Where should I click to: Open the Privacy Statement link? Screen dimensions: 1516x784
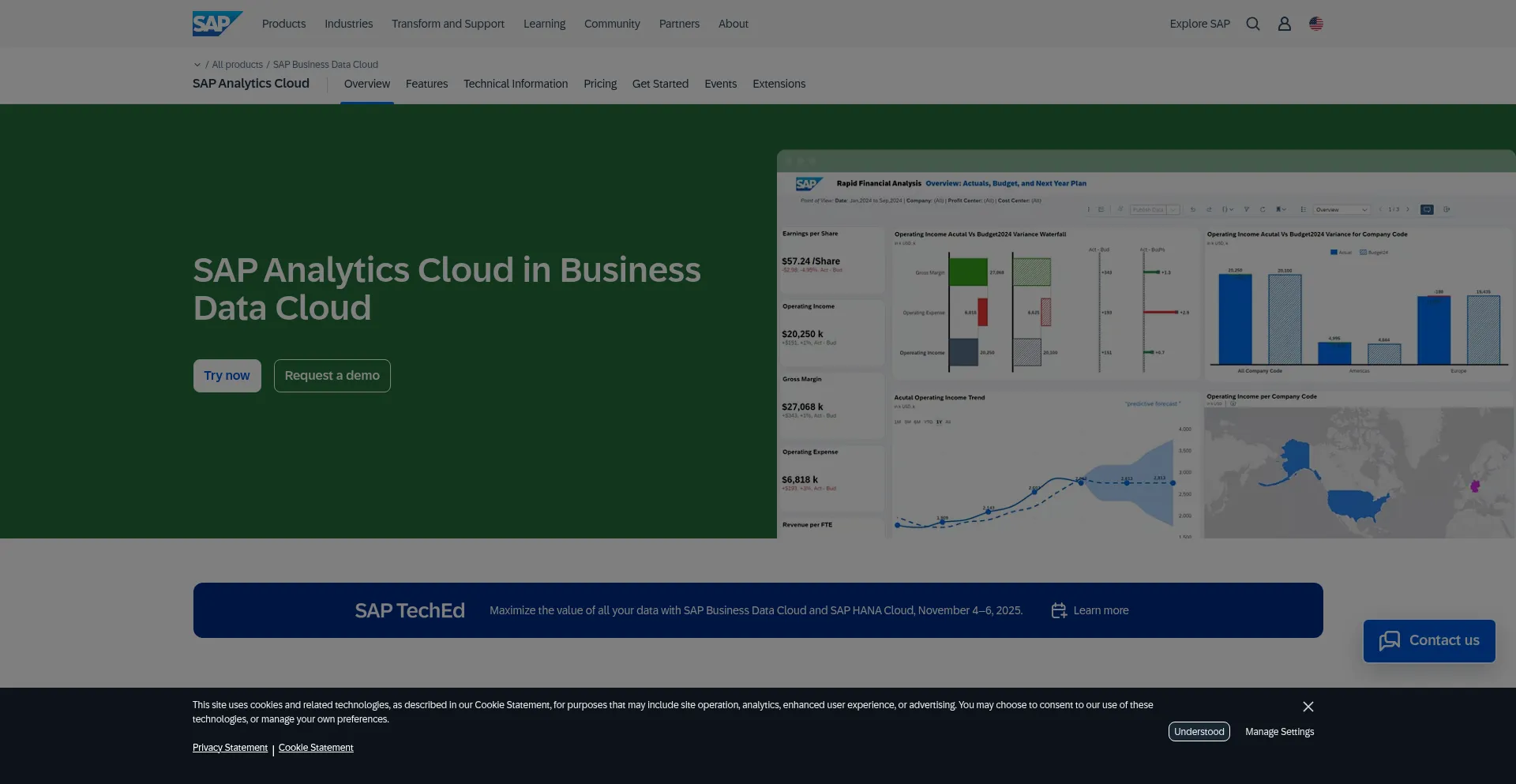[x=230, y=748]
